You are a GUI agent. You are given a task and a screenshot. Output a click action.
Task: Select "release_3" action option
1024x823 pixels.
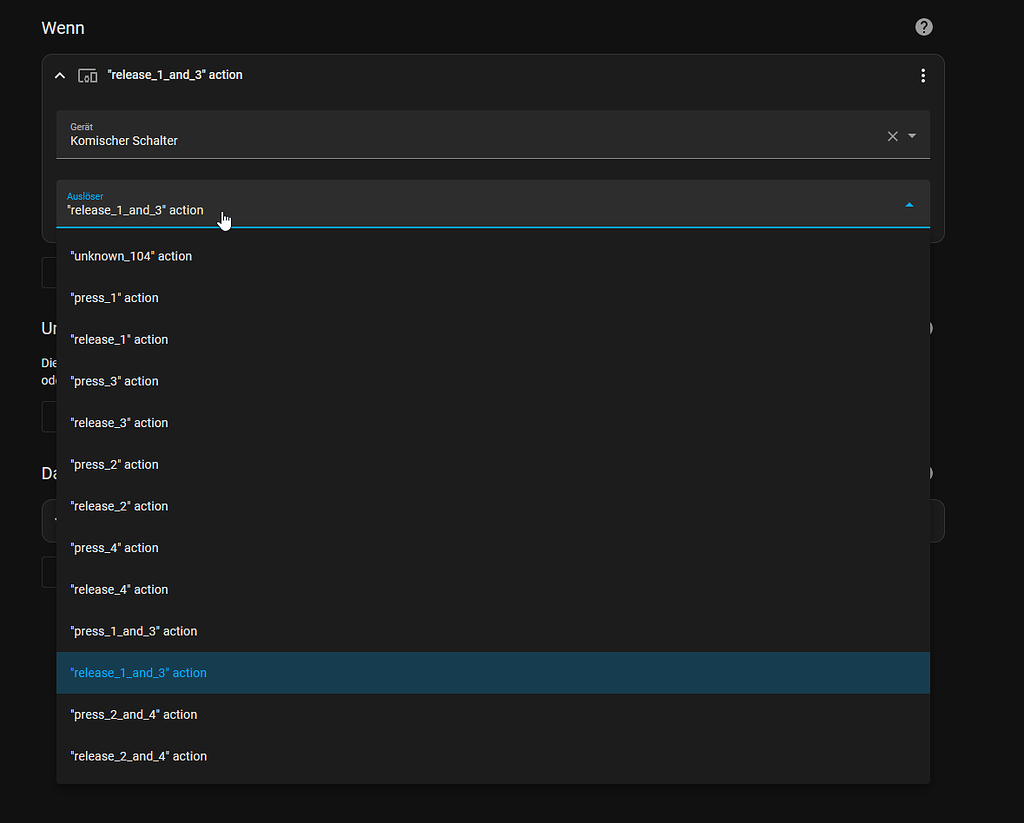tap(119, 423)
